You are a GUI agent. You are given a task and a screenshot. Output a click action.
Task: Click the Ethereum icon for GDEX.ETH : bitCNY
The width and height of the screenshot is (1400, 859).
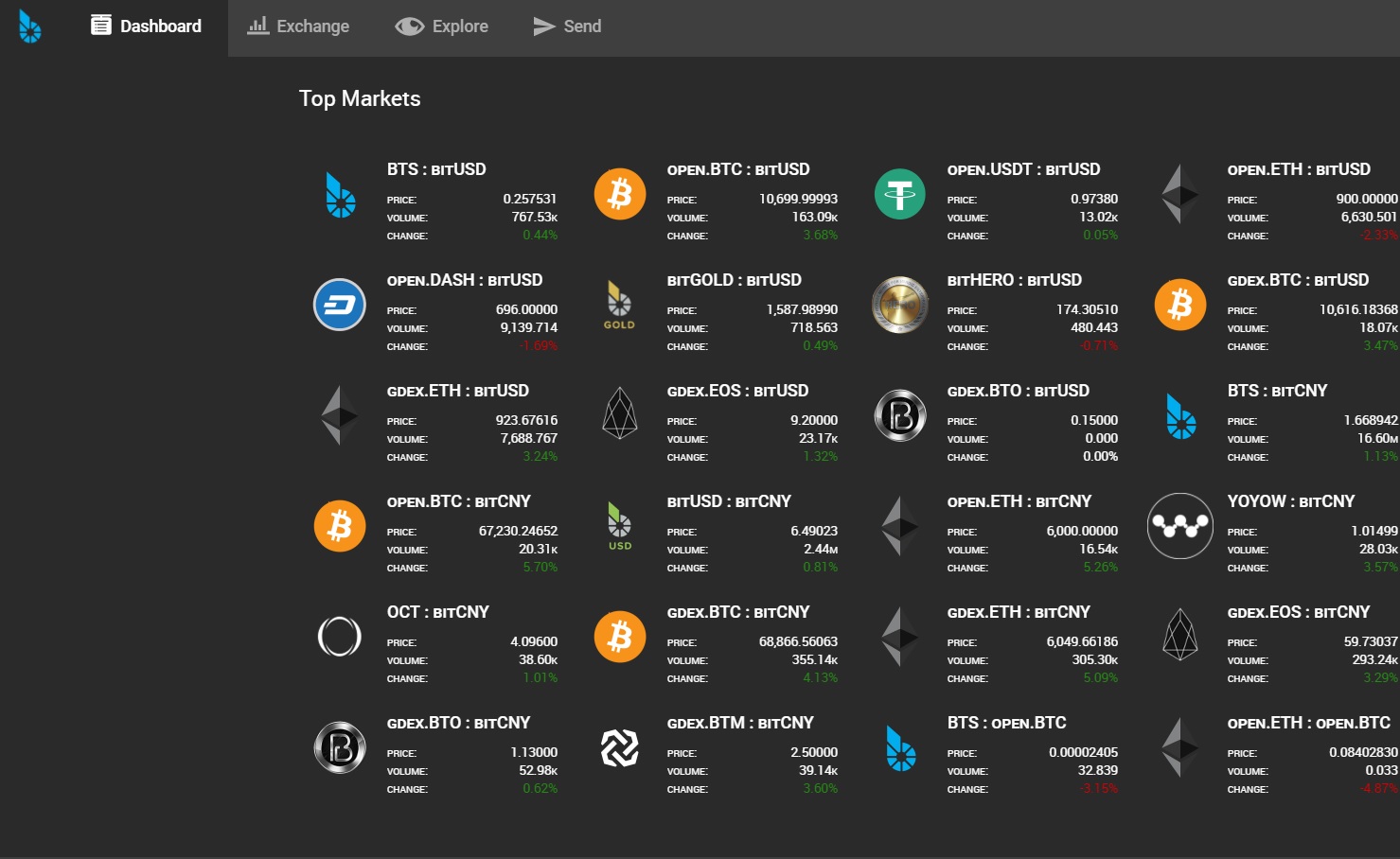(x=900, y=637)
